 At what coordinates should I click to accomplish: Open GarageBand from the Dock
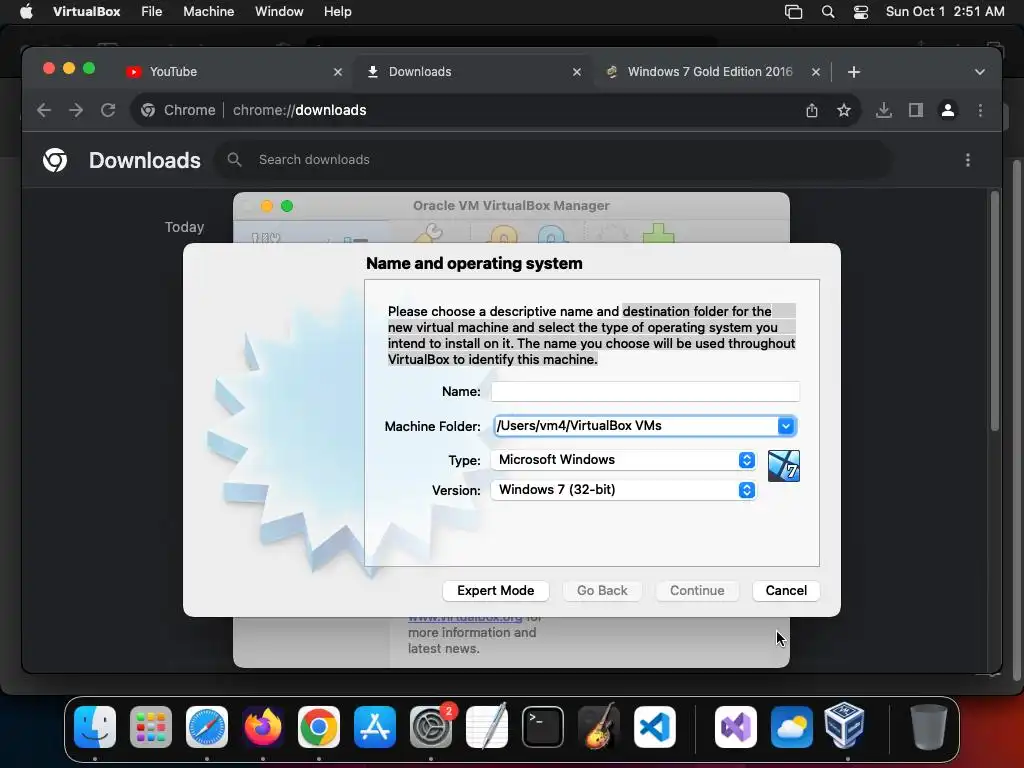click(599, 726)
